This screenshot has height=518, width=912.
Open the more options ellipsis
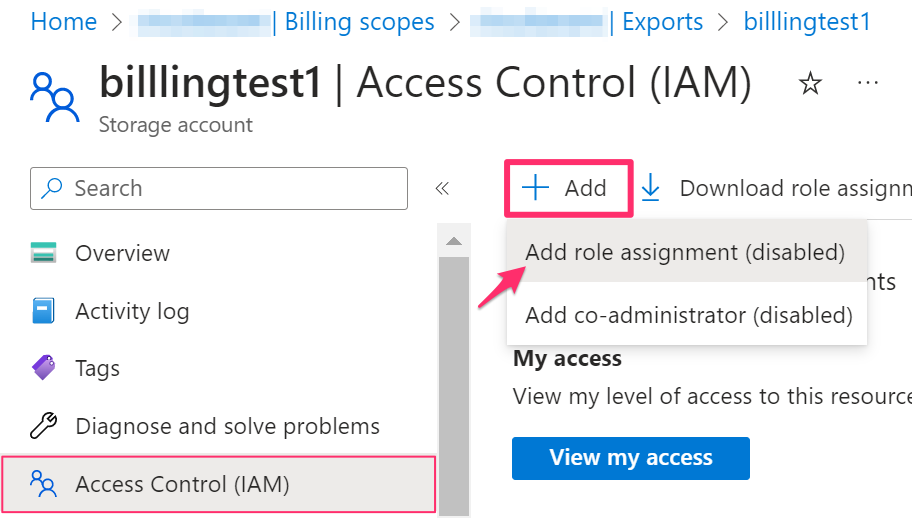tap(867, 83)
